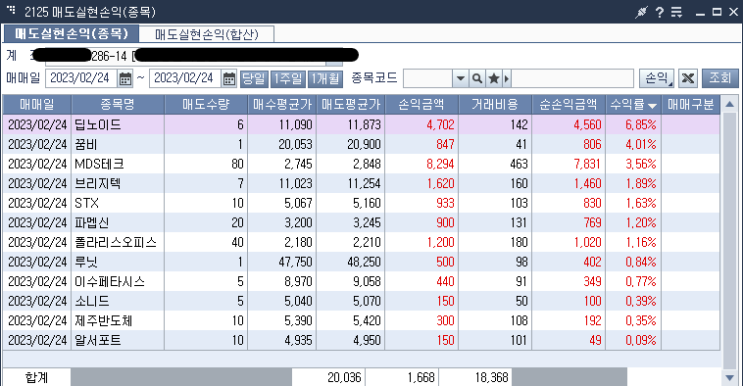Click the 거래비용 column header
Image resolution: width=743 pixels, height=386 pixels.
point(495,105)
